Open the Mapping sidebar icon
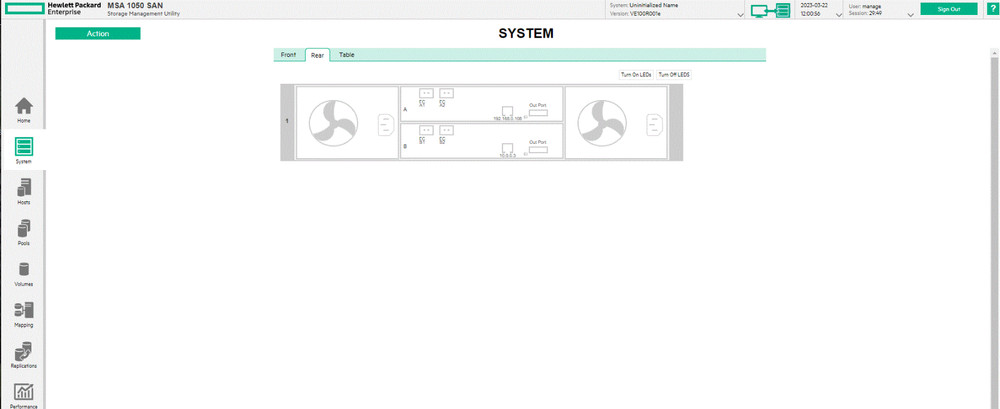Image resolution: width=1000 pixels, height=409 pixels. (24, 311)
